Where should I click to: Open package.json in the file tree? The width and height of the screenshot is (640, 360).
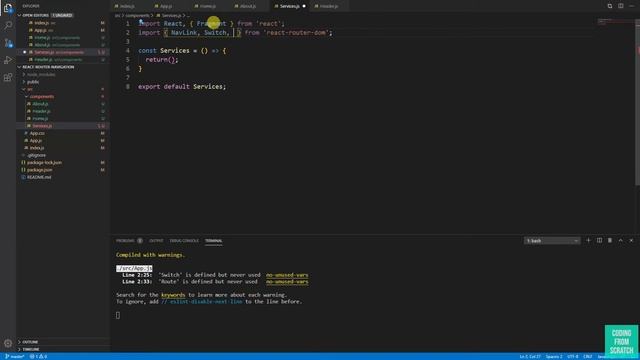click(63, 170)
